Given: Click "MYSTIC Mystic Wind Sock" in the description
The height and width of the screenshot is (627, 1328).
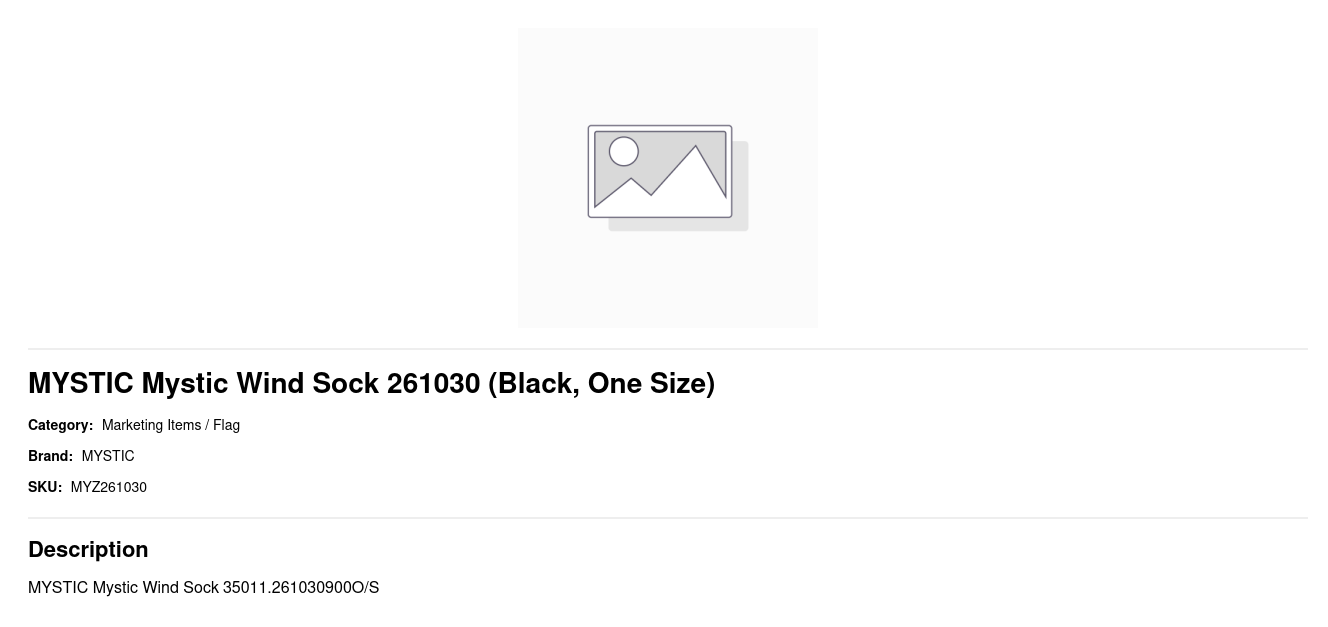Looking at the screenshot, I should [x=123, y=587].
